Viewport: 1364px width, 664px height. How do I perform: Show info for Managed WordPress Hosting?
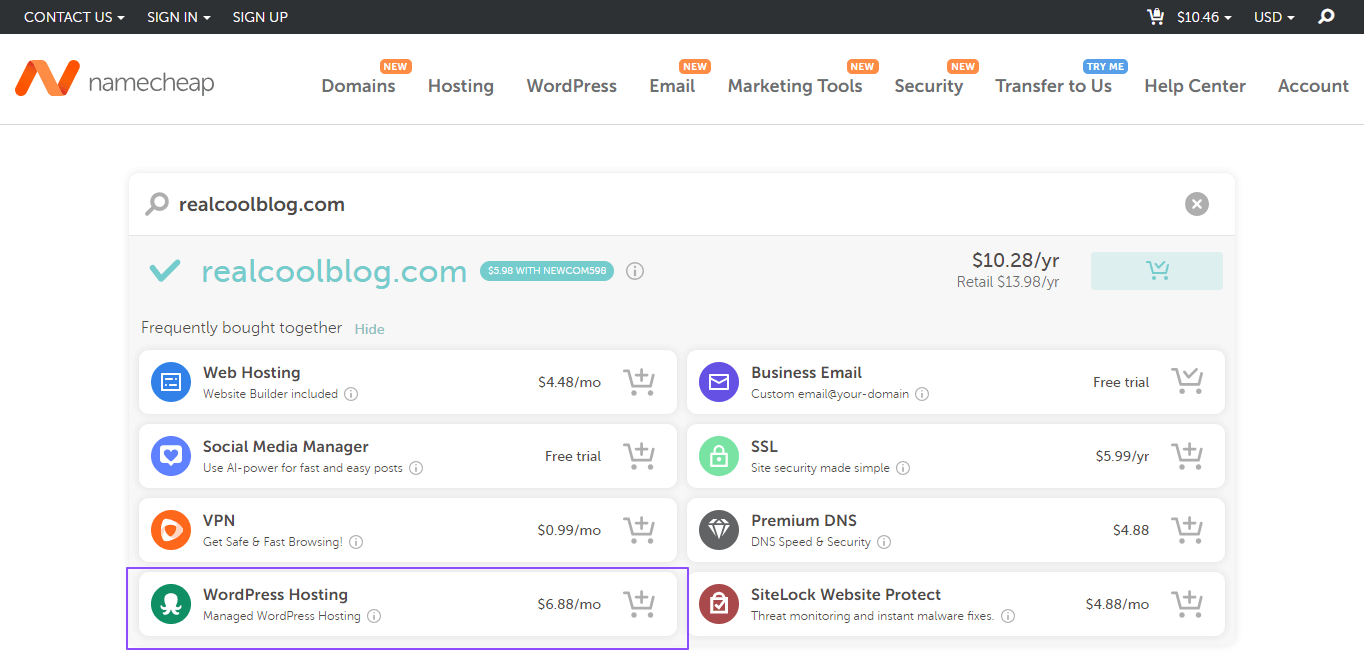[374, 616]
